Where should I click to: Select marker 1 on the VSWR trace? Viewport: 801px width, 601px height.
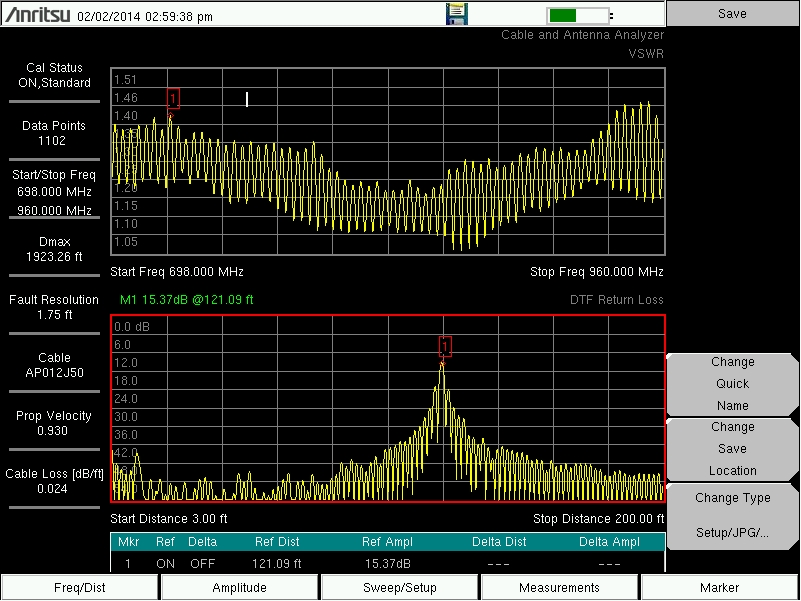173,98
